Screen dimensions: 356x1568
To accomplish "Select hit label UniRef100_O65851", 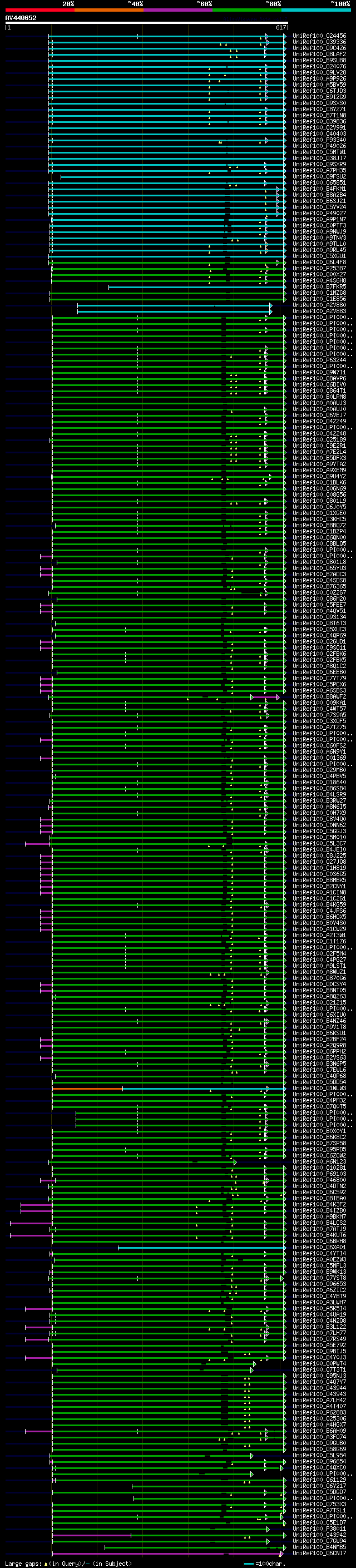I will pos(319,182).
